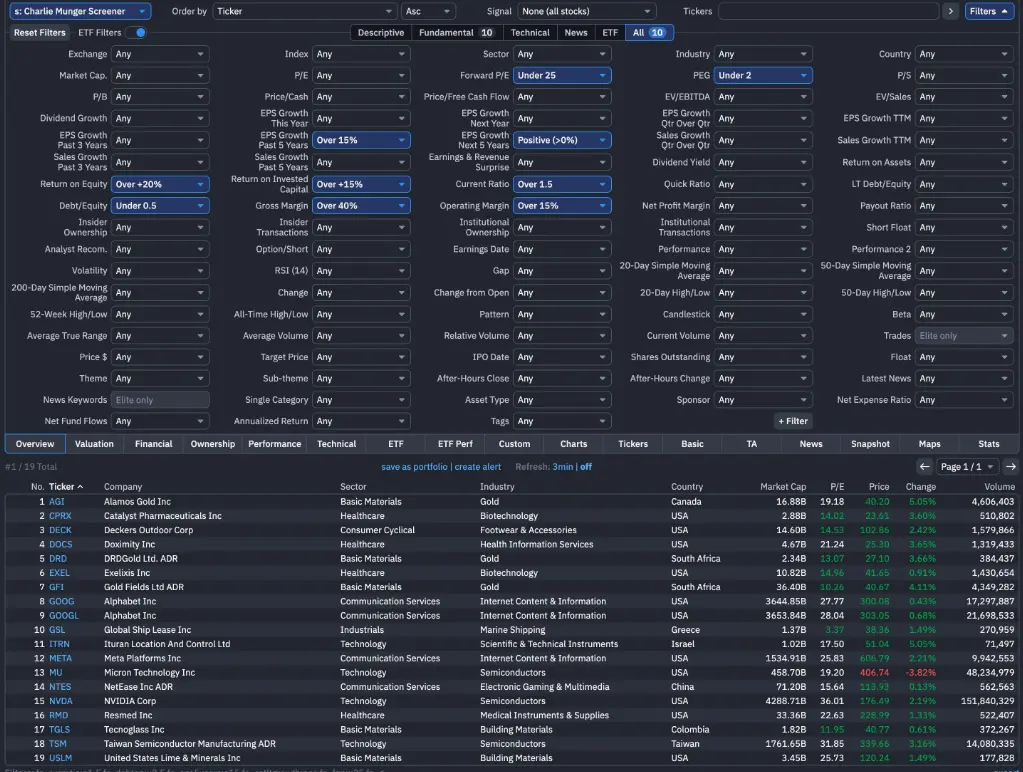The width and height of the screenshot is (1023, 772).
Task: Click create alert link
Action: coord(478,467)
